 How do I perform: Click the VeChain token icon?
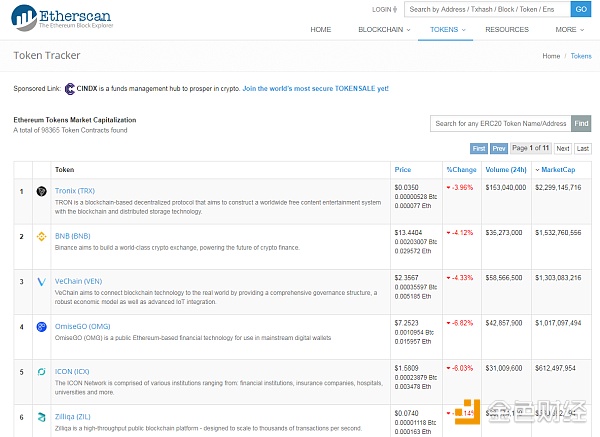tap(41, 282)
